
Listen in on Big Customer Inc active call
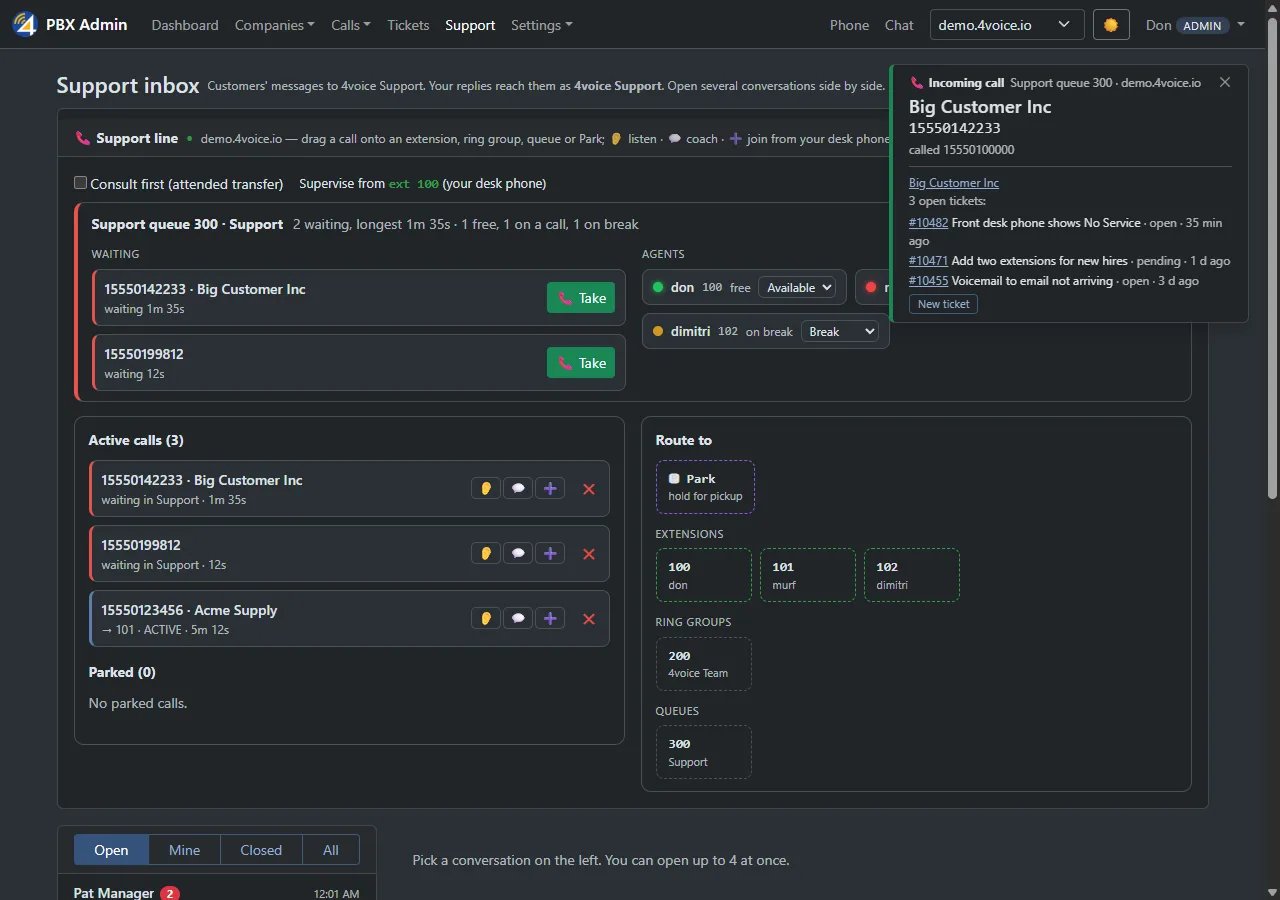(486, 489)
